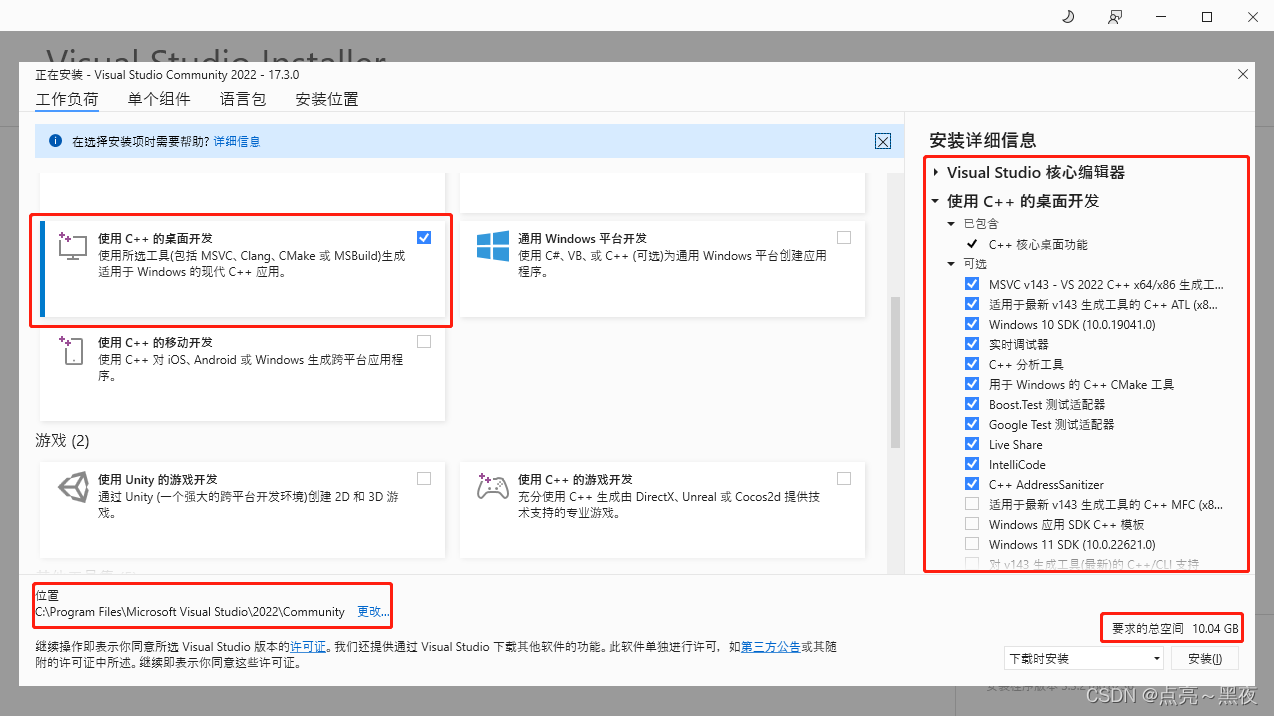This screenshot has height=716, width=1274.
Task: Click the 要求的总空间 10.04 GB text
Action: tap(1176, 629)
